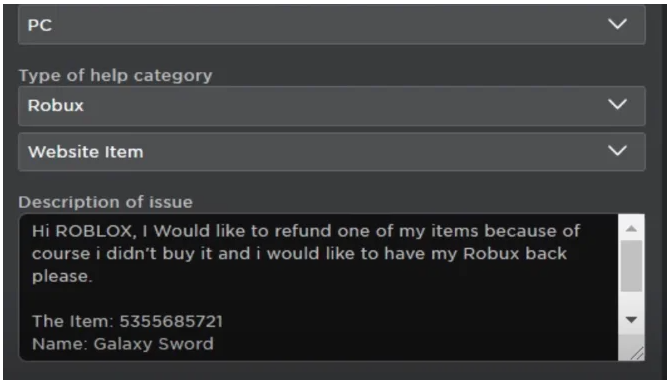
Task: Click the chevron arrow on Website Item dropdown
Action: coord(617,150)
